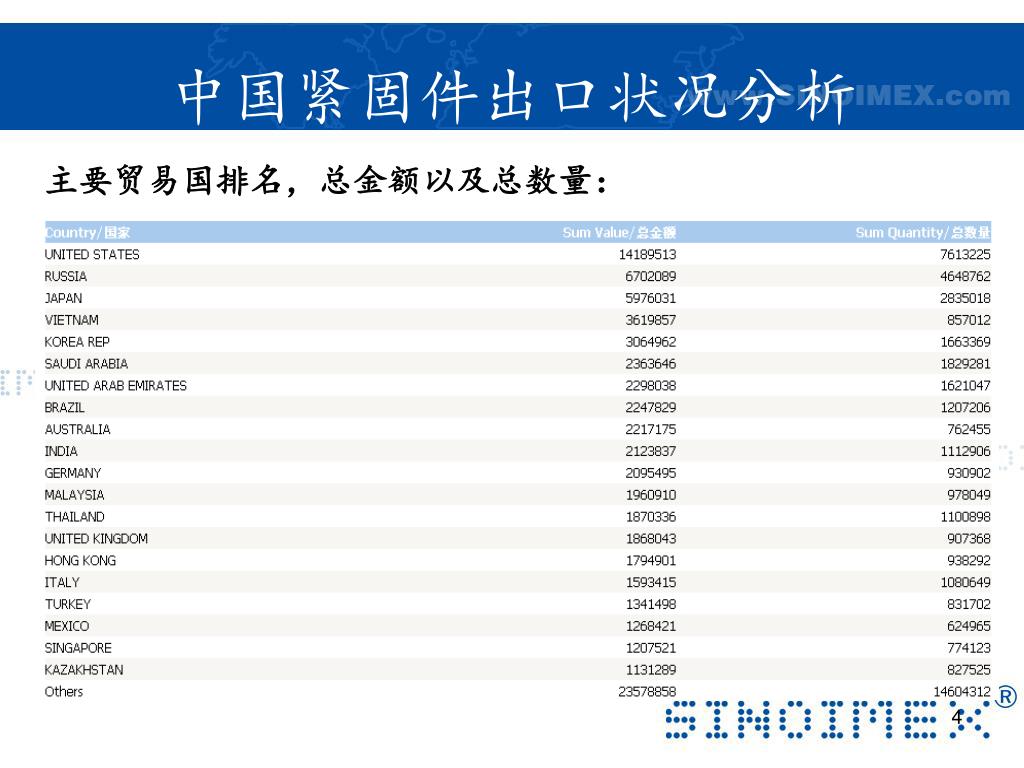
Task: Click quantity 7613225 for United States
Action: (965, 255)
